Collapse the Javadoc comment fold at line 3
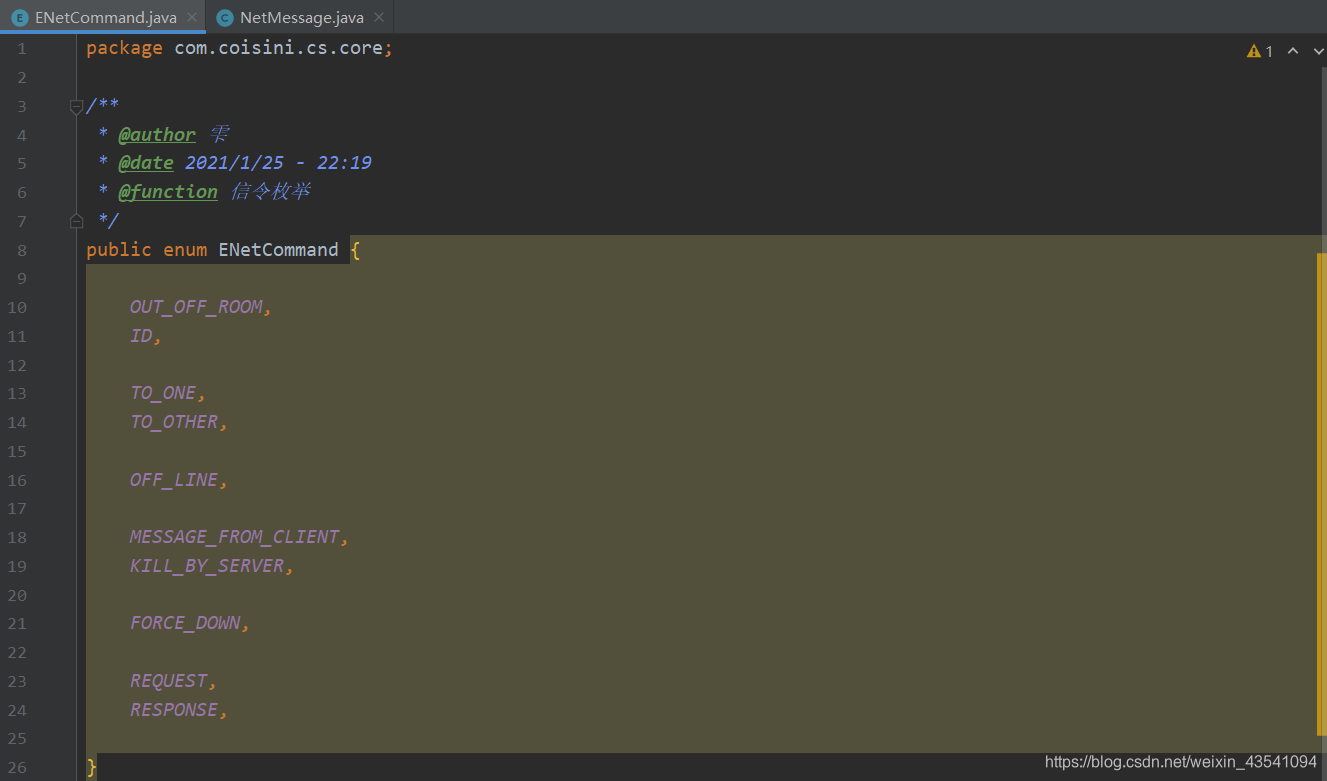This screenshot has width=1327, height=781. pos(76,106)
